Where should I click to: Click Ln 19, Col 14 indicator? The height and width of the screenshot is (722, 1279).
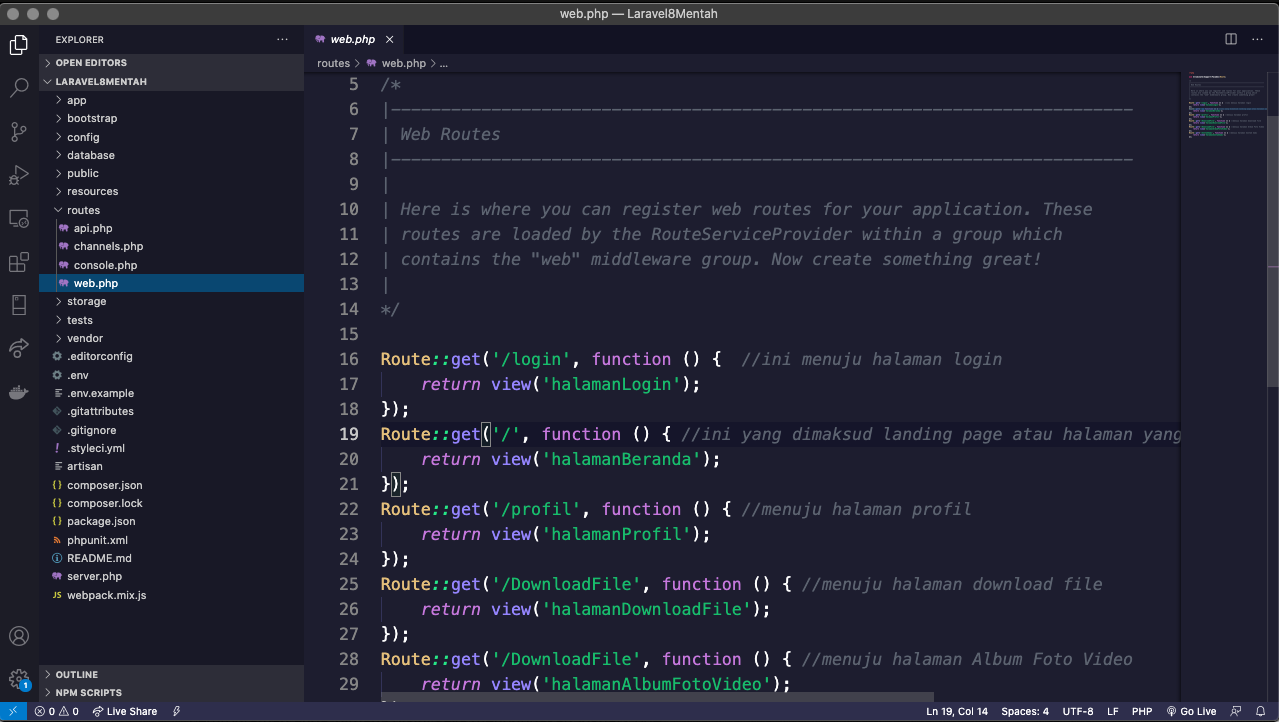(x=957, y=711)
